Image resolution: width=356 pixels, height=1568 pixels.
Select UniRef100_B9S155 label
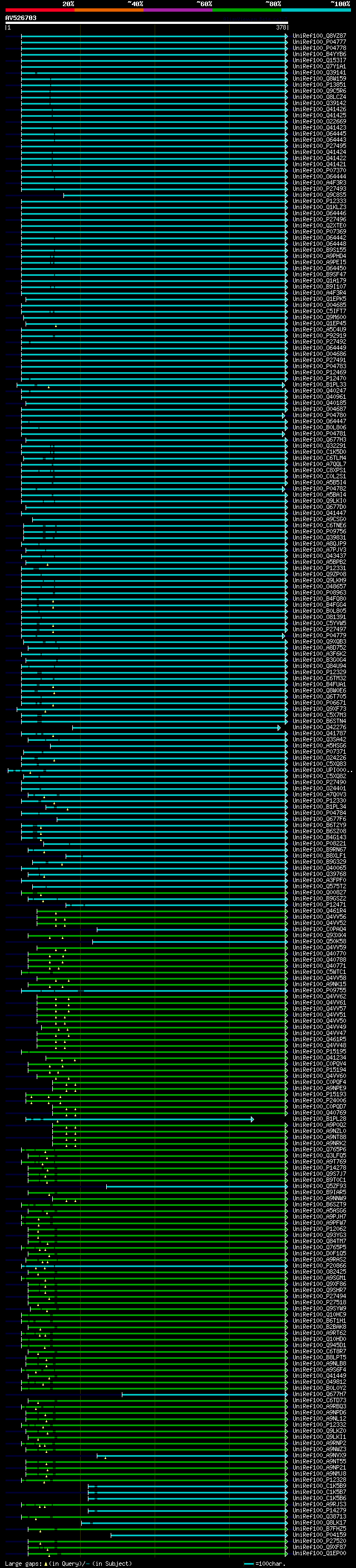click(319, 250)
